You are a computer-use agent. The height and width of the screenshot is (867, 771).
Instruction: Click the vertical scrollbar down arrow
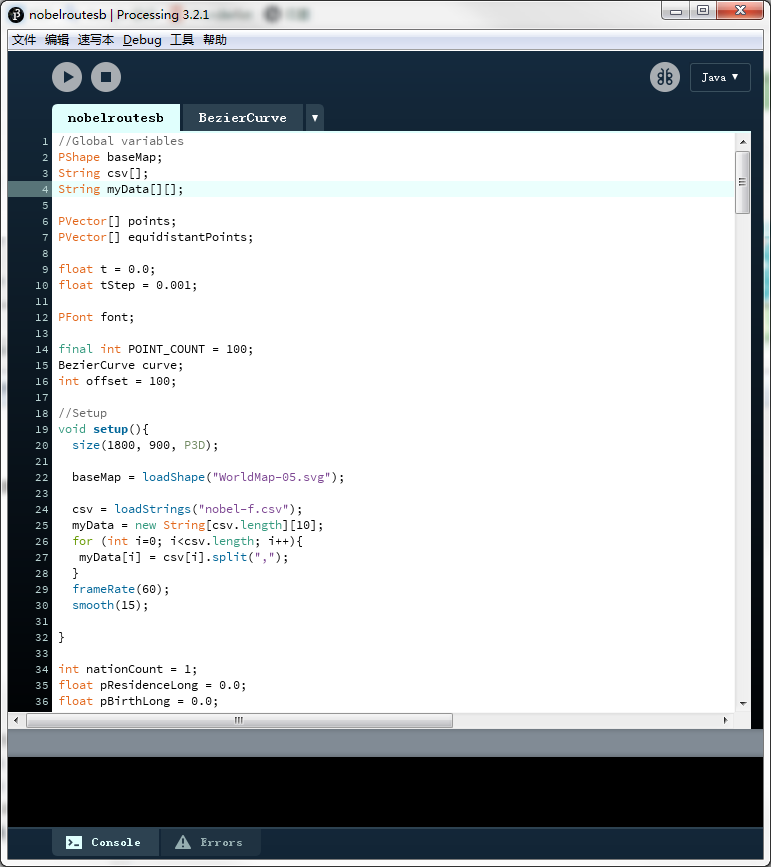point(743,703)
